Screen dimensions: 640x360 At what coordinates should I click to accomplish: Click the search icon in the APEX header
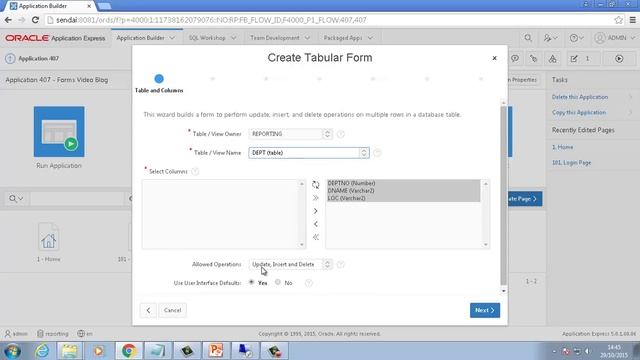coord(528,38)
